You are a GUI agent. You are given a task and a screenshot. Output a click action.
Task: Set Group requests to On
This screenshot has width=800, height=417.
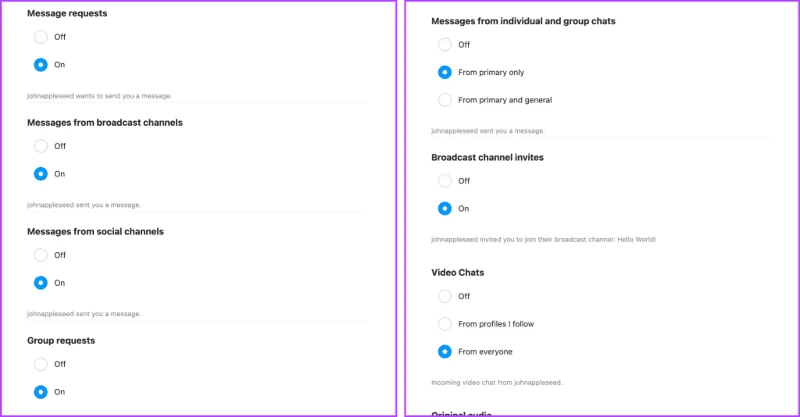pyautogui.click(x=41, y=392)
